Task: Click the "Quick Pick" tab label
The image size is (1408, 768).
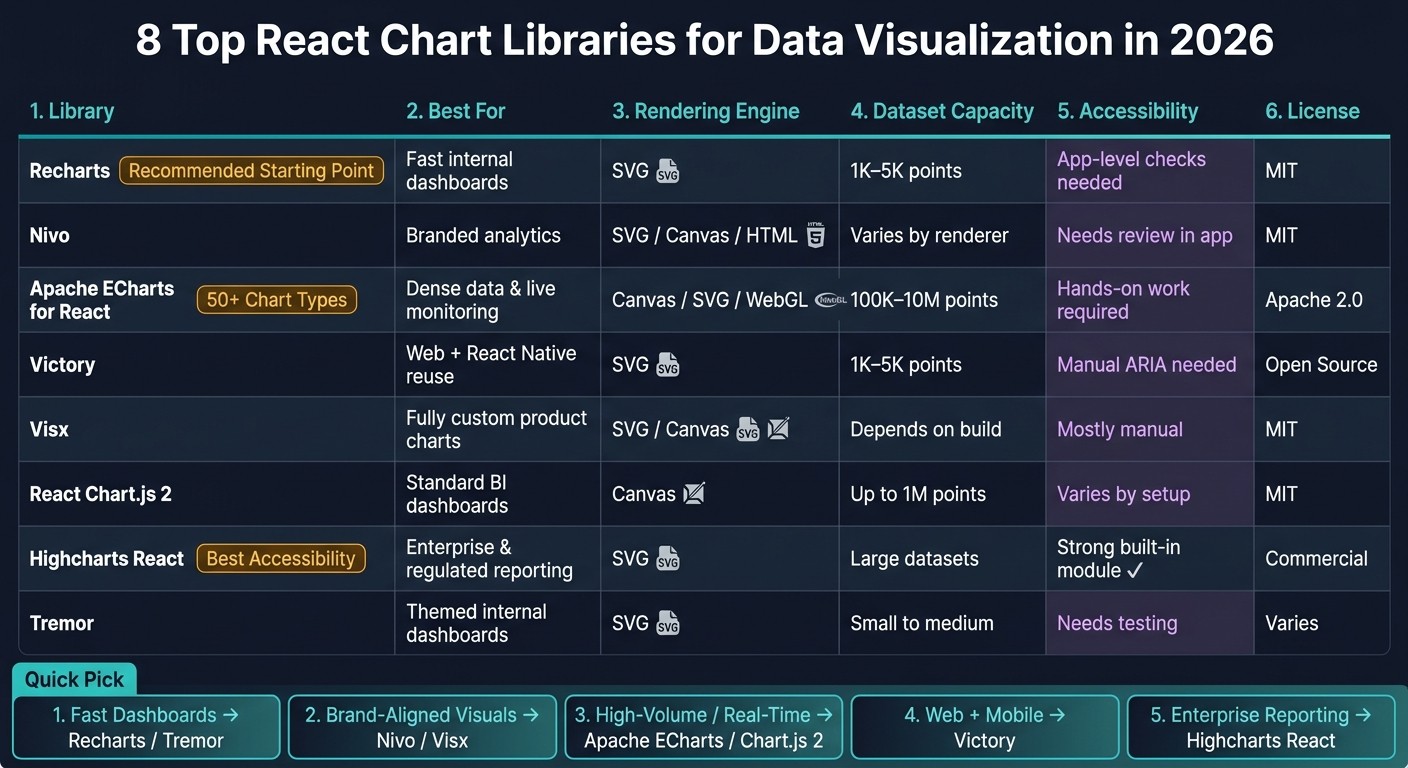Action: [x=74, y=679]
